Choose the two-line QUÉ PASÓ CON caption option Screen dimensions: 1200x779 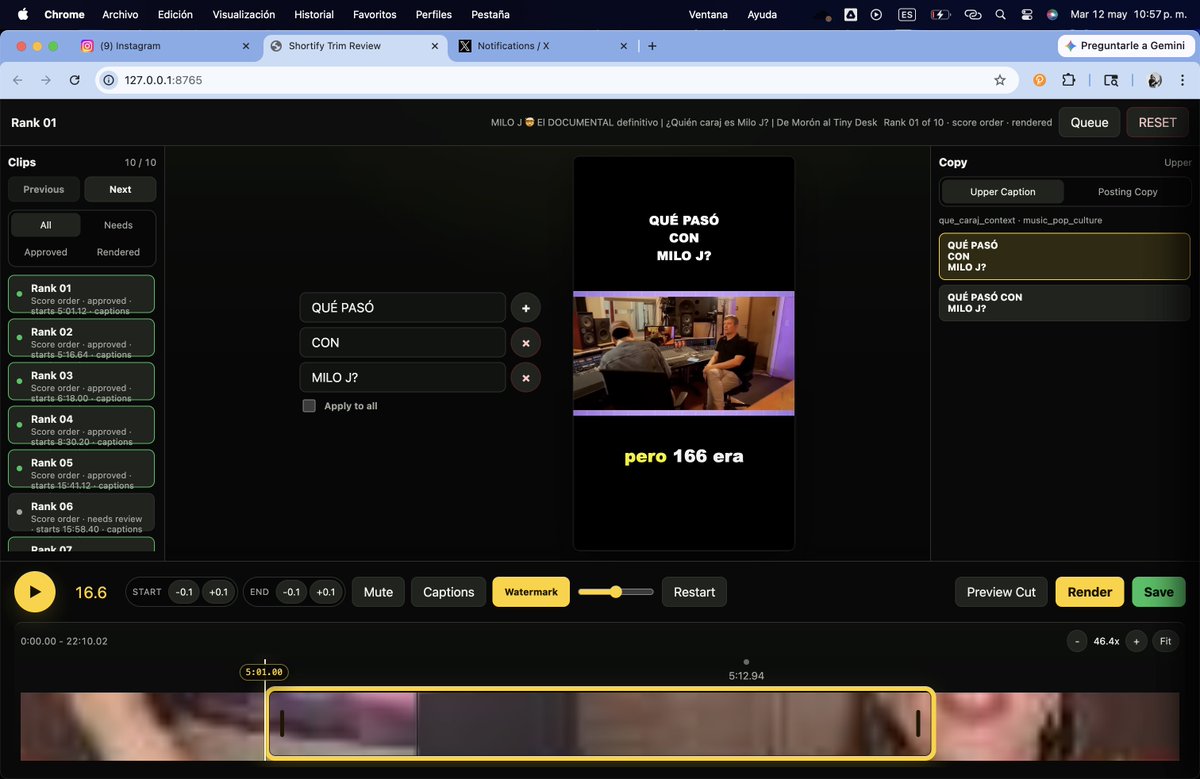[1065, 303]
